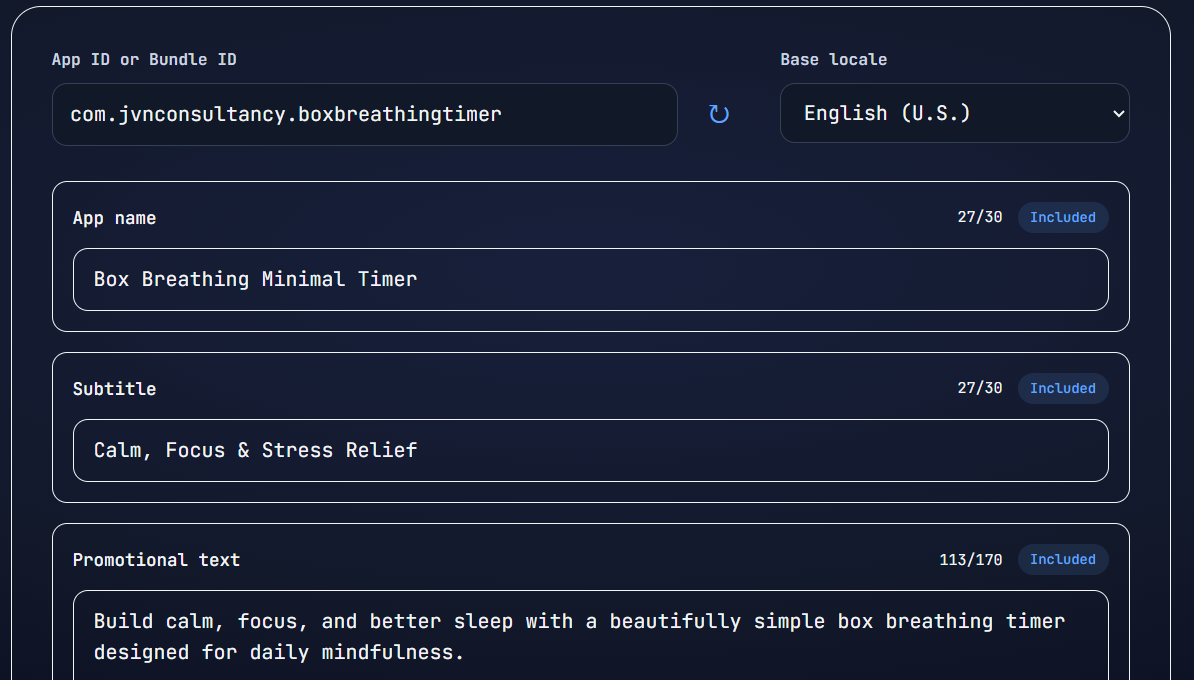Click the 113/170 character counter
Viewport: 1194px width, 680px height.
(x=970, y=559)
